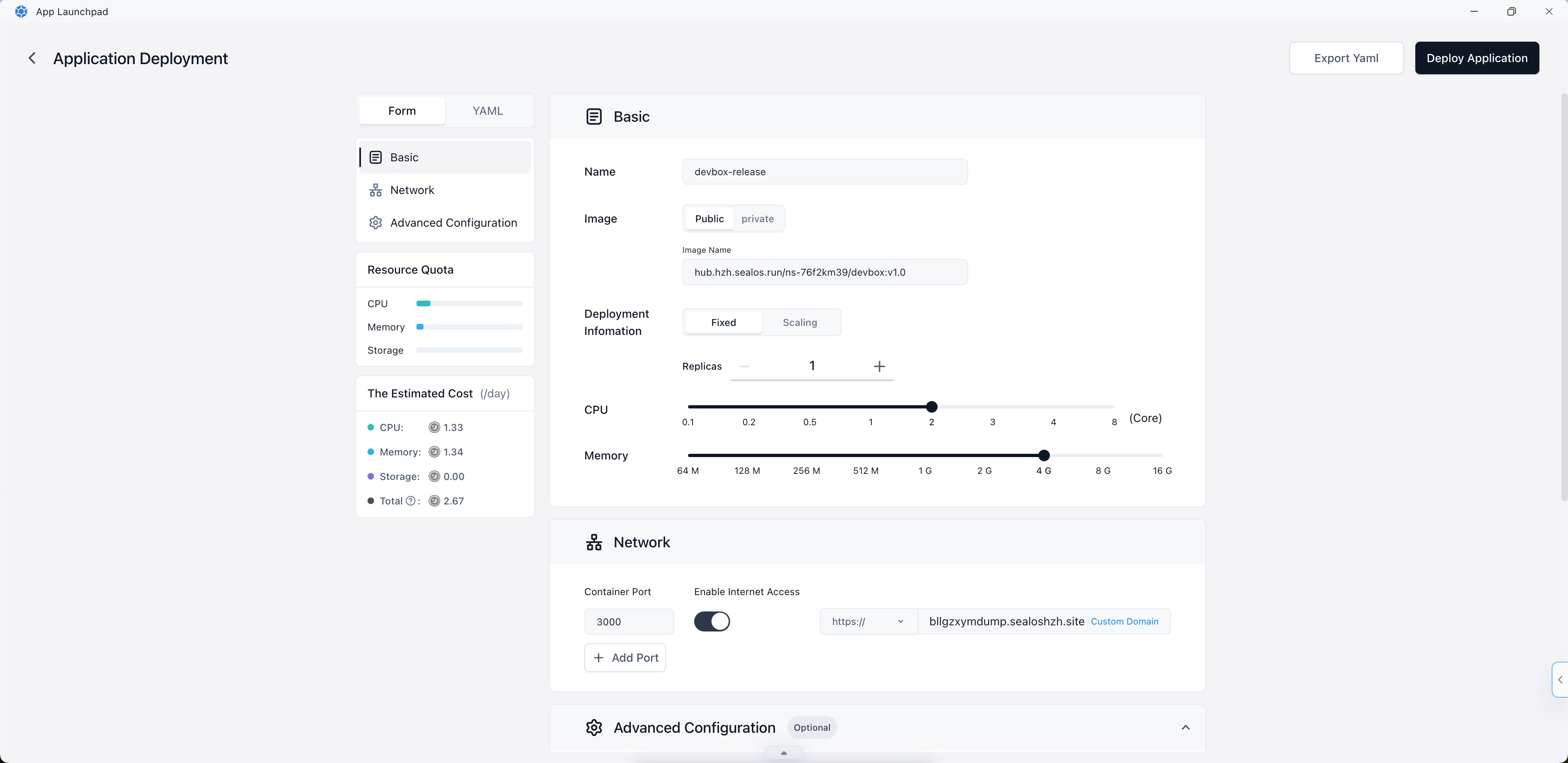Open the https:// protocol dropdown
1568x763 pixels.
(867, 621)
